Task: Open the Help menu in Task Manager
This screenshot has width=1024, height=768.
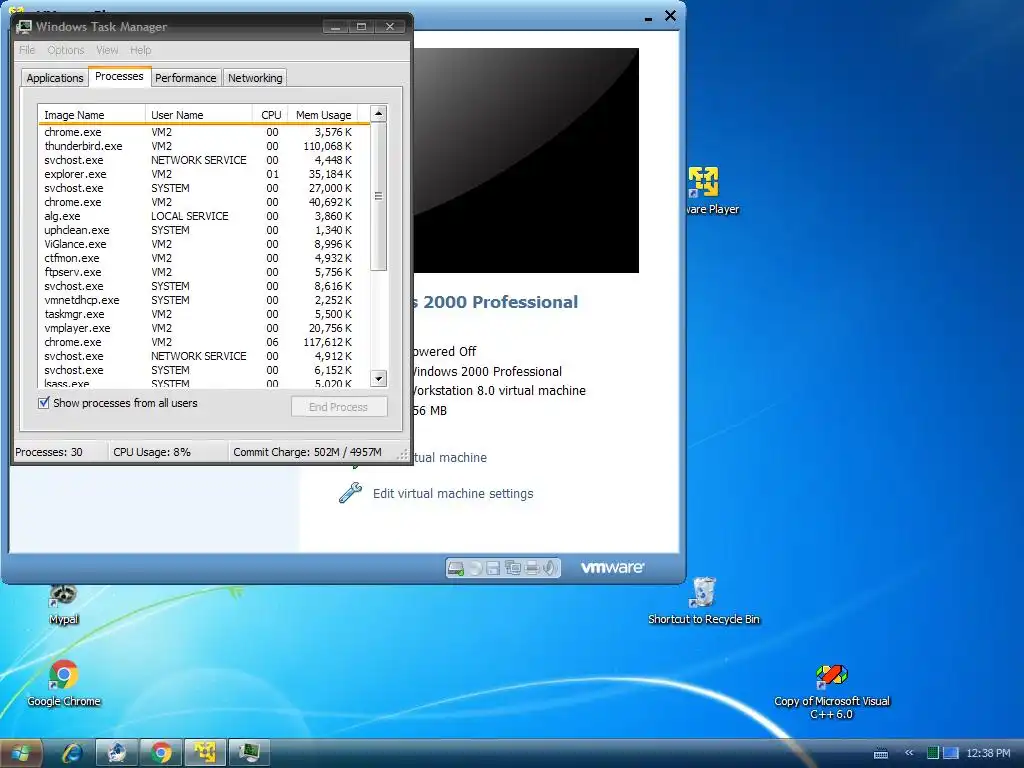Action: click(x=140, y=50)
